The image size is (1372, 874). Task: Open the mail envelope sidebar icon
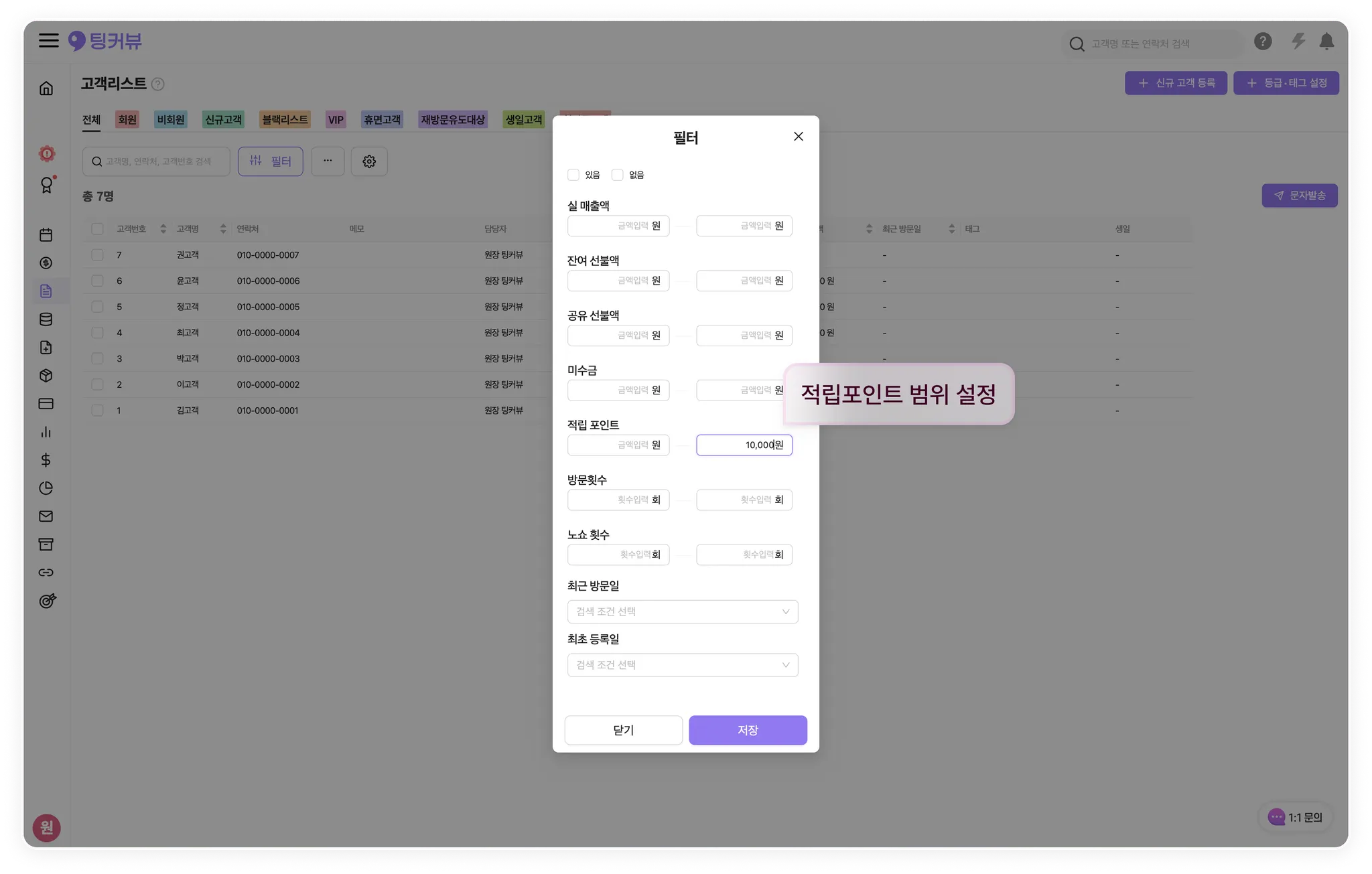pos(46,516)
